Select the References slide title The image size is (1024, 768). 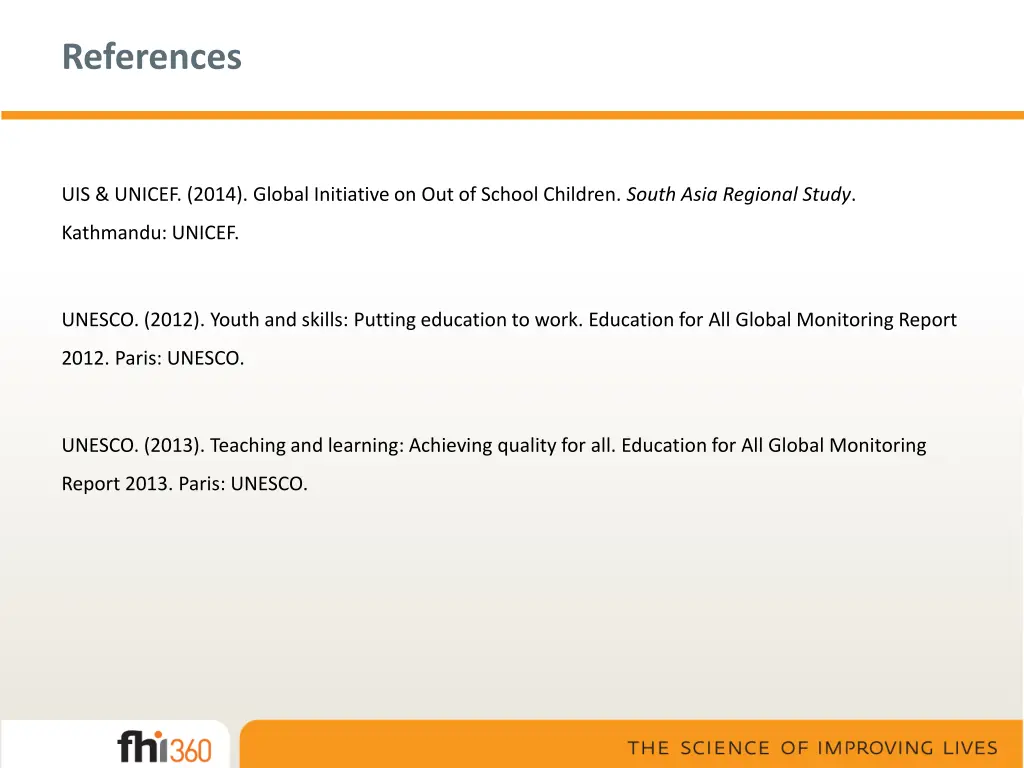coord(152,56)
